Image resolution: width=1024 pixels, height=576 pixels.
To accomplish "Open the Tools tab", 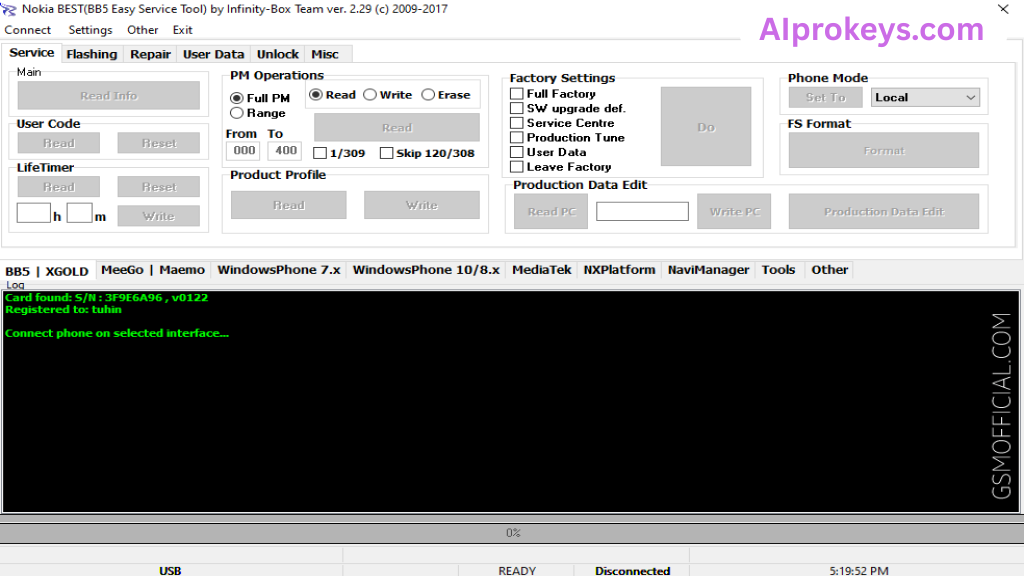I will click(x=778, y=270).
